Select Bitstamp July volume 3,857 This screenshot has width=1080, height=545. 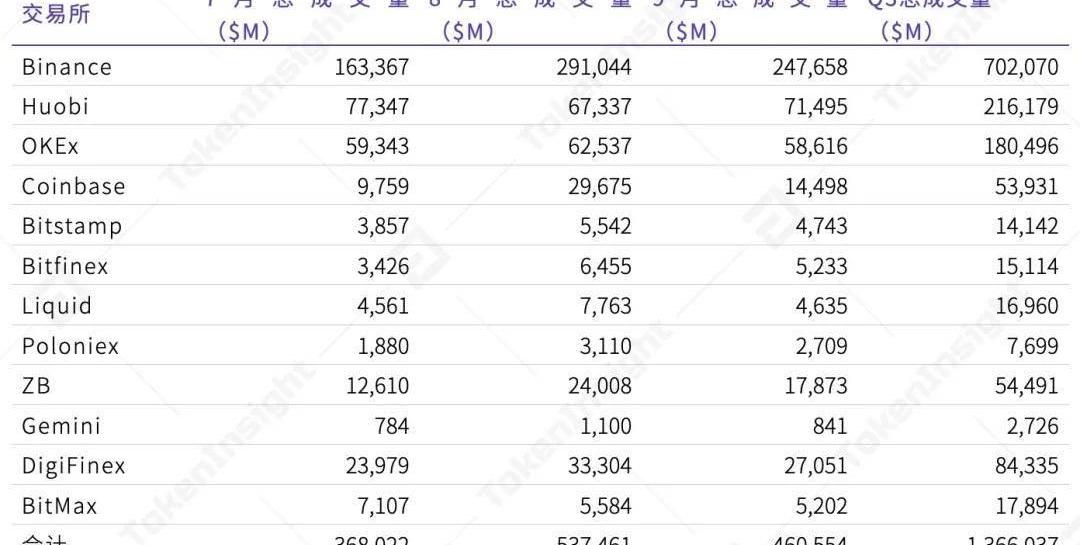click(383, 226)
